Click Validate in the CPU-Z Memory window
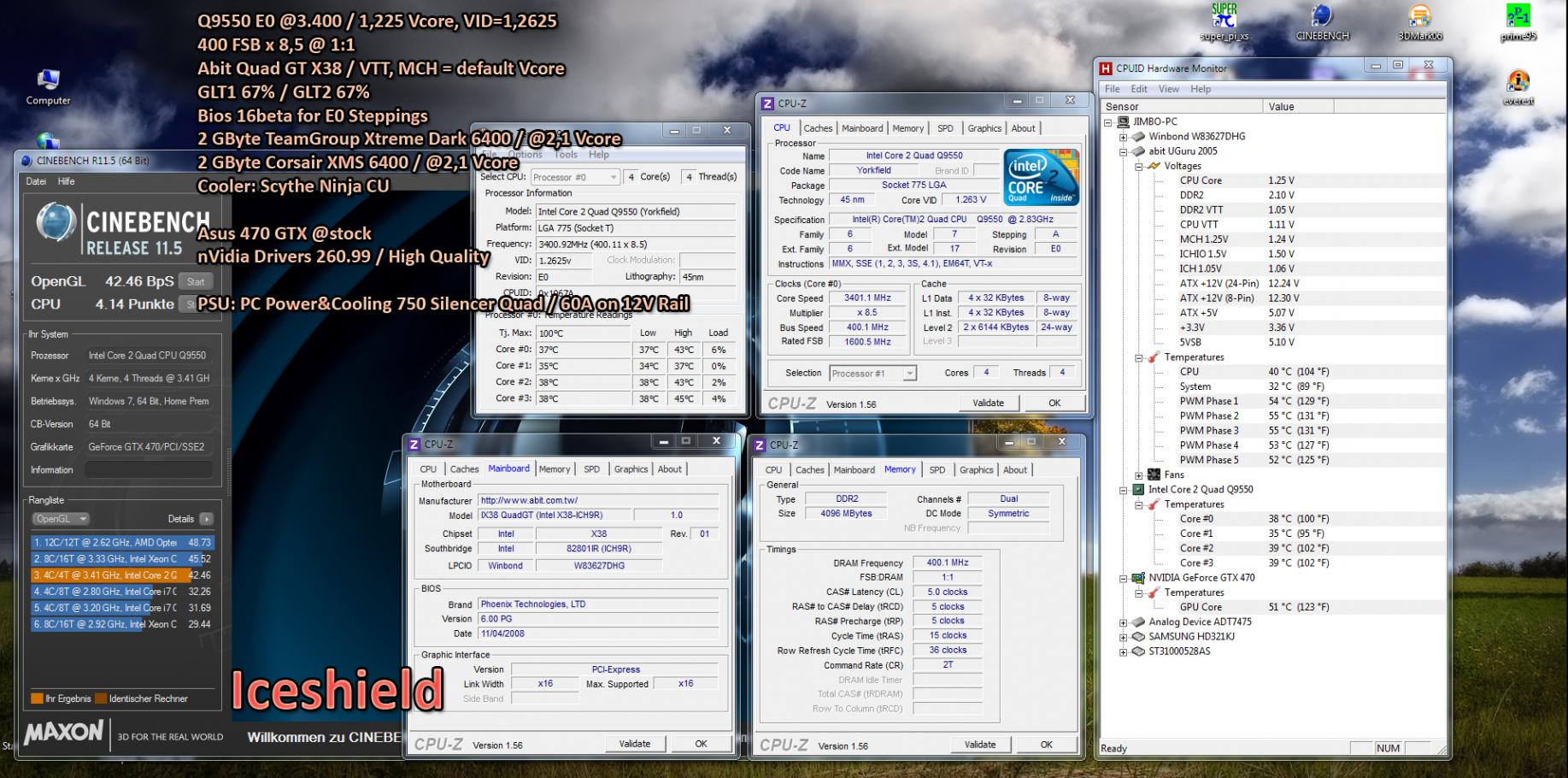This screenshot has height=778, width=1568. (x=980, y=746)
